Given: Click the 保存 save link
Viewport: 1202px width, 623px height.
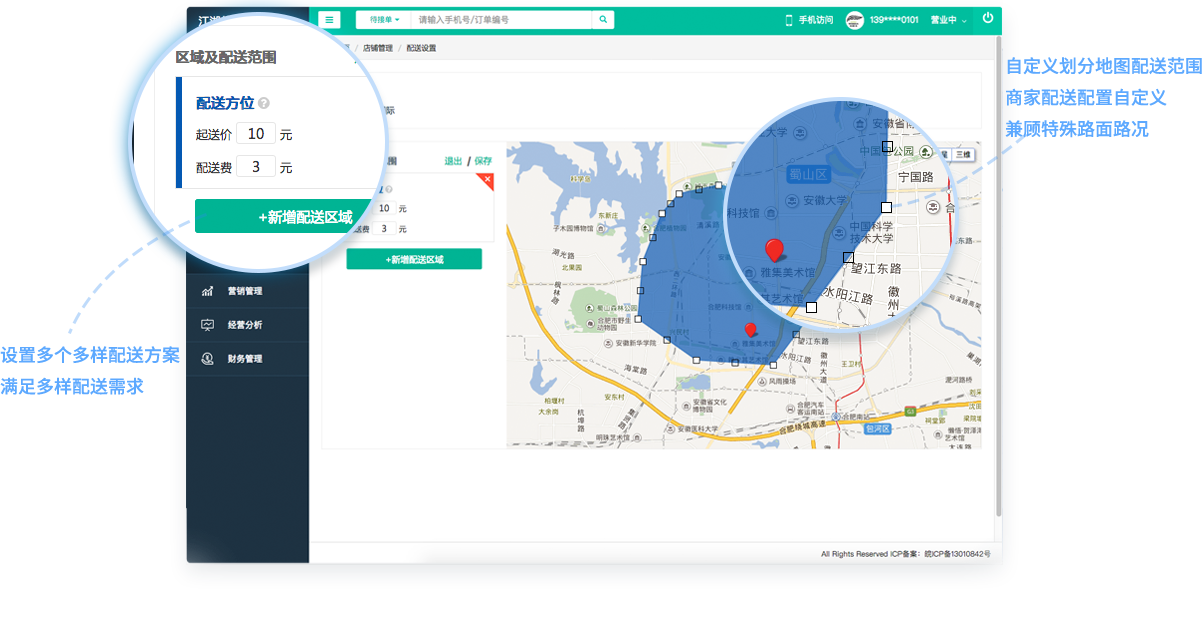Looking at the screenshot, I should pos(483,161).
